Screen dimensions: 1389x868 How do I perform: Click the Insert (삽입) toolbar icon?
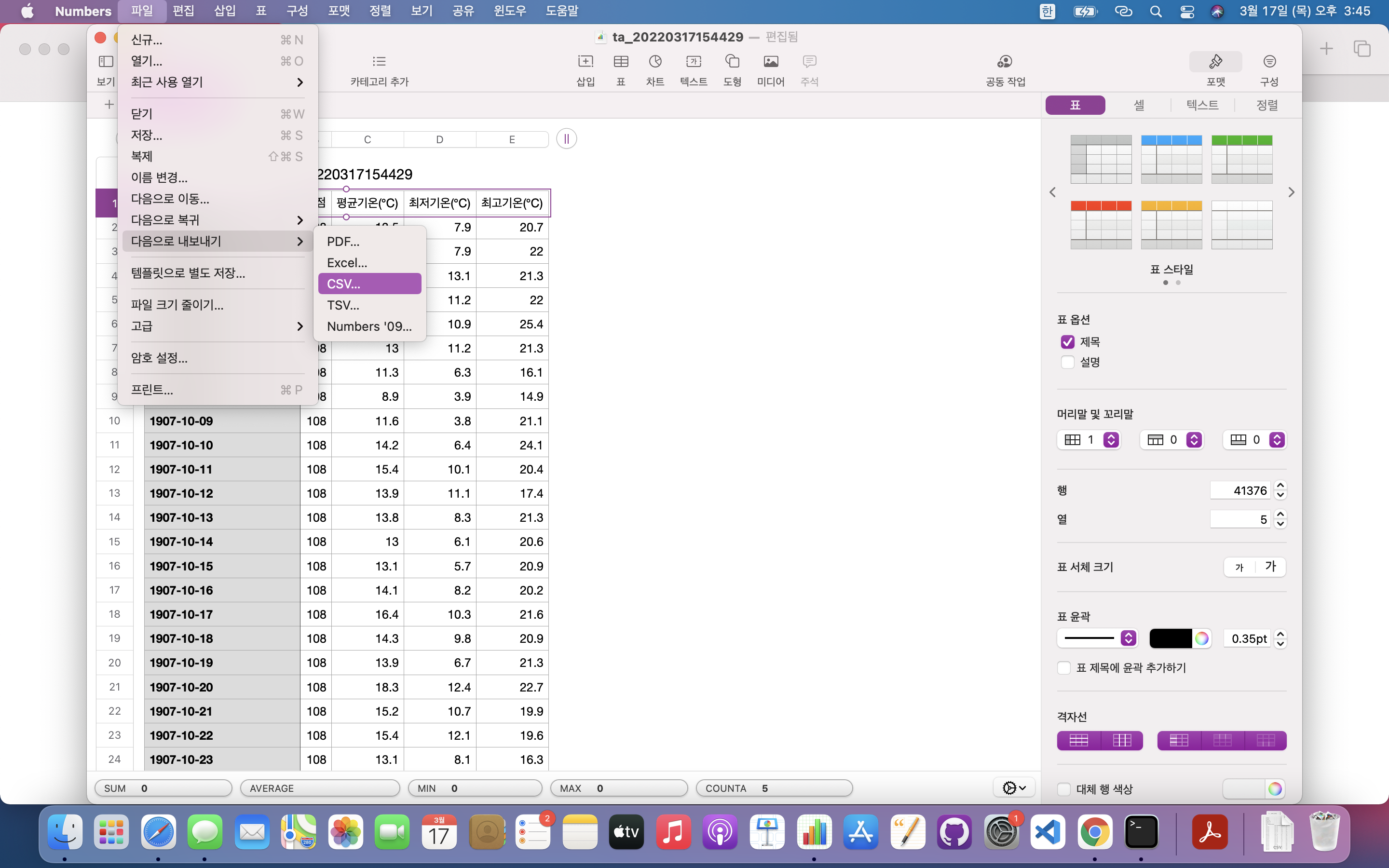[x=585, y=62]
